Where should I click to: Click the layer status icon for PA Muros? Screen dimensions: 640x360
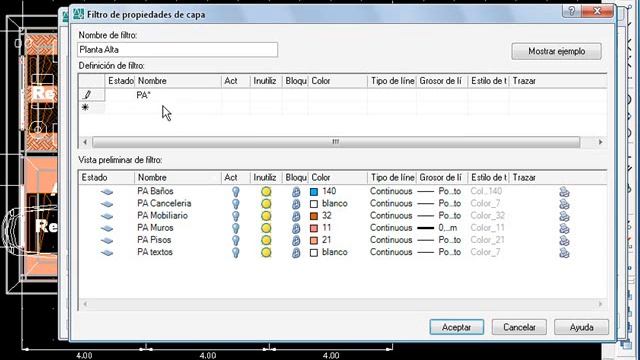click(x=107, y=228)
